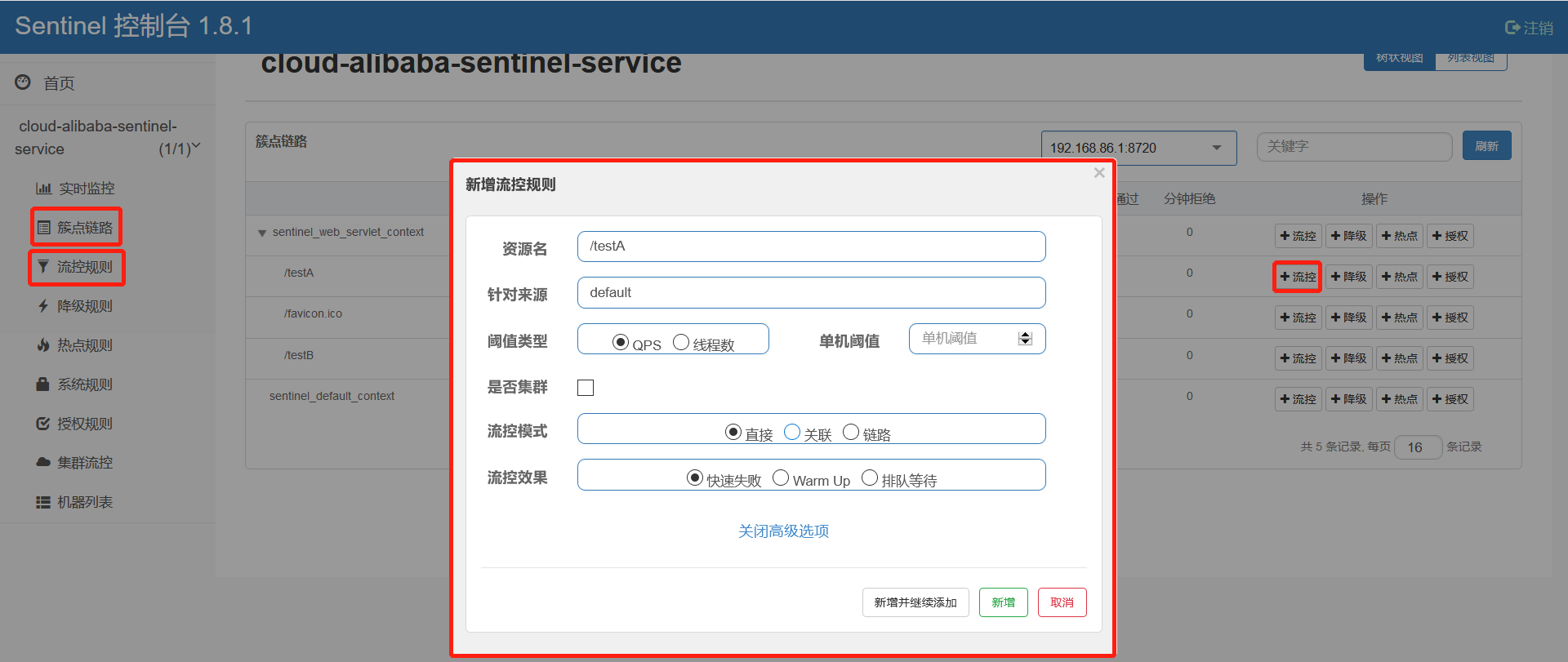The height and width of the screenshot is (662, 1568).
Task: Add 热点 rule for /testB row
Action: [x=1399, y=358]
